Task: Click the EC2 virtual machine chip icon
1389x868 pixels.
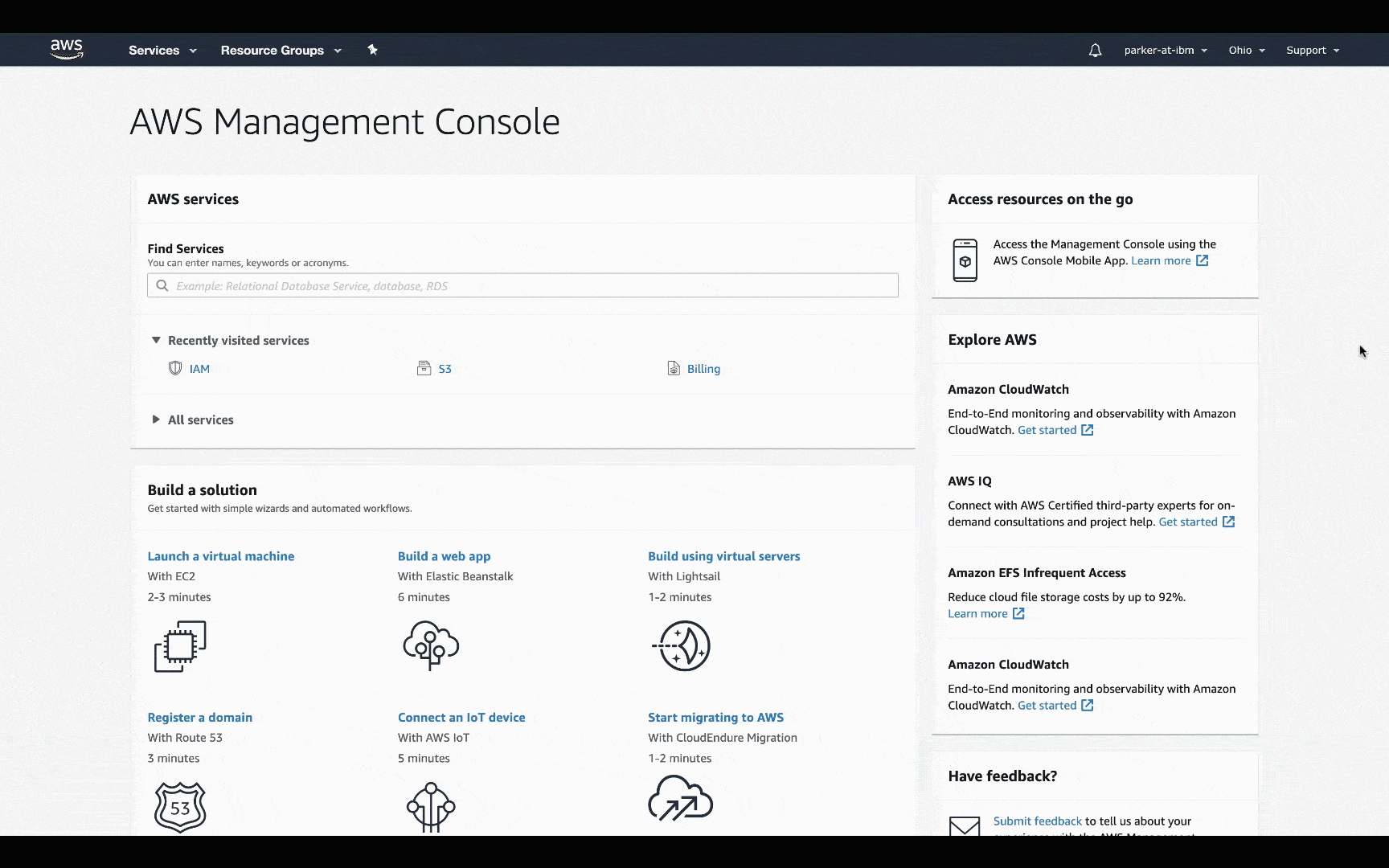Action: (180, 646)
